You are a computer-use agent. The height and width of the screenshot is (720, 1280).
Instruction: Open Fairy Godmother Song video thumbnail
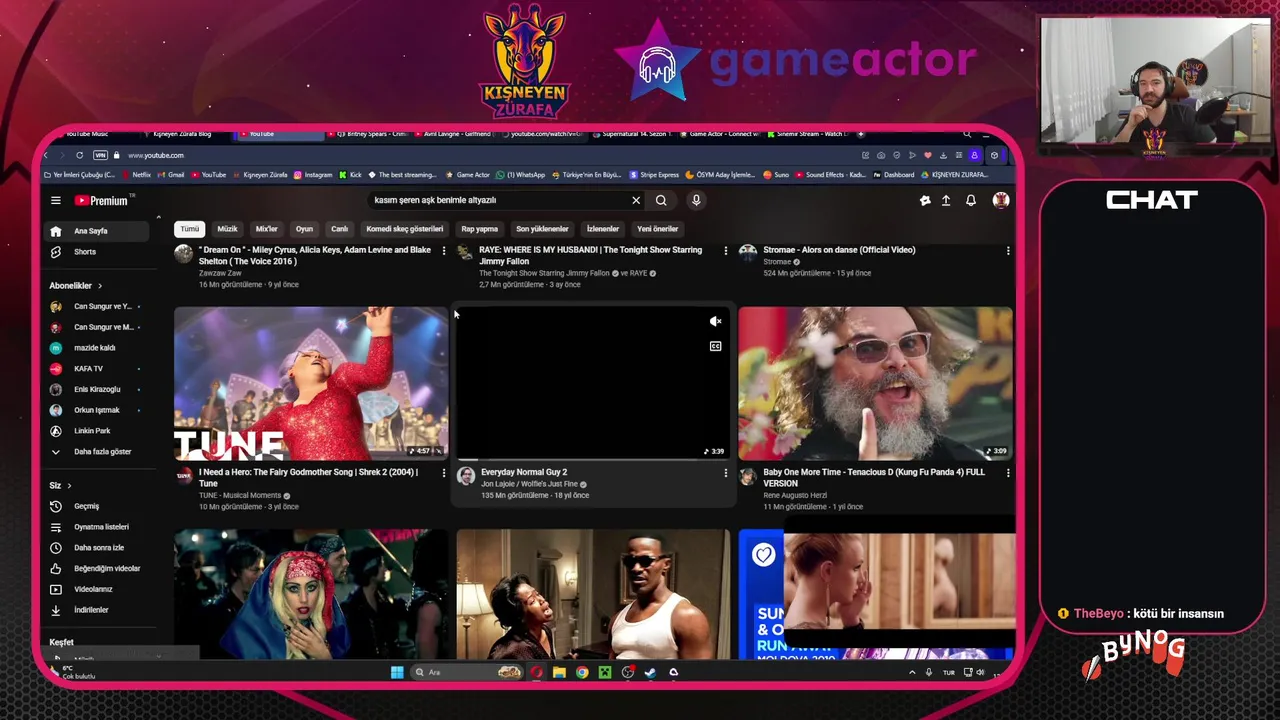pyautogui.click(x=311, y=383)
